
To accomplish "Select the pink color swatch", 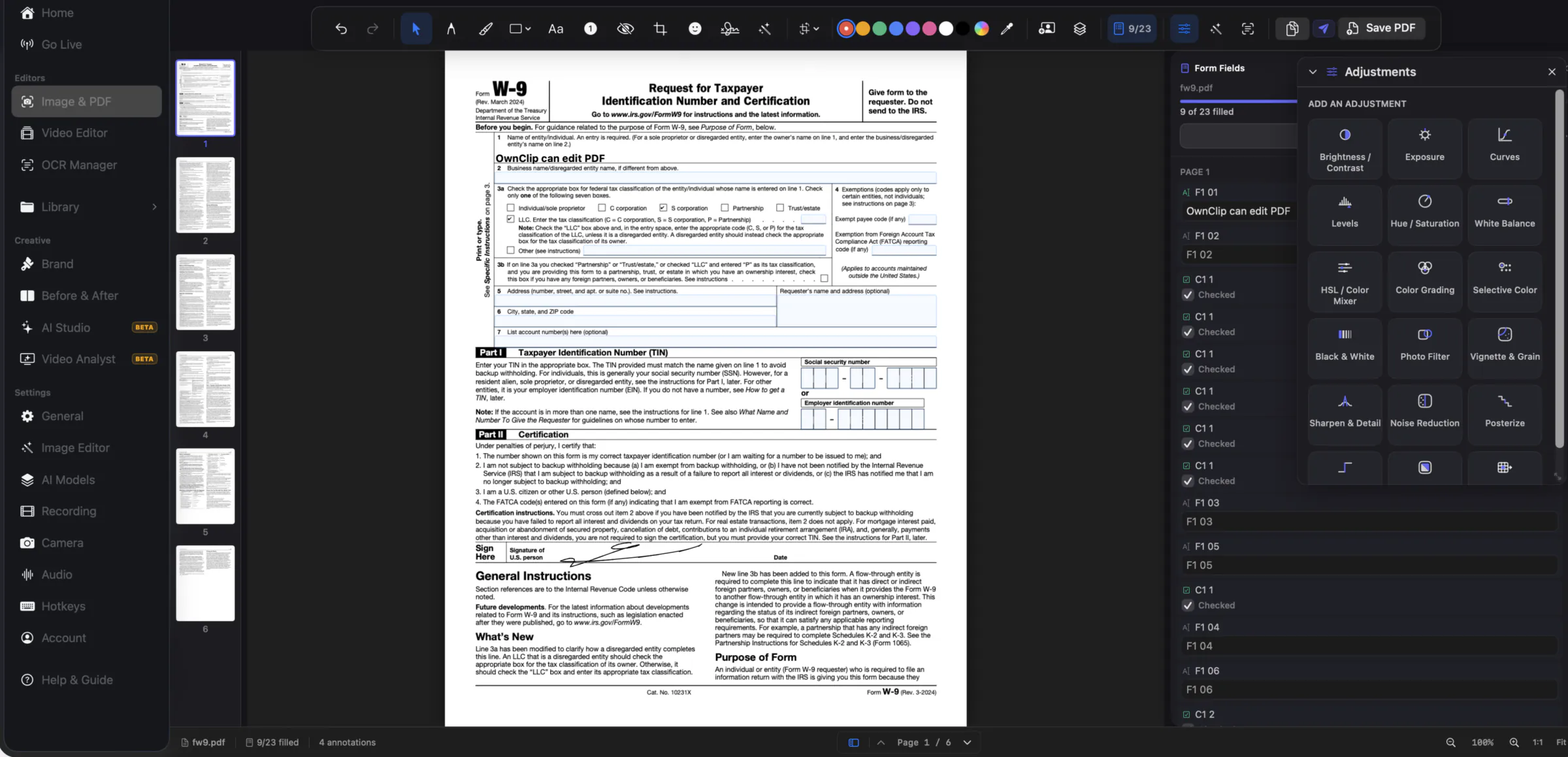I will pos(929,29).
